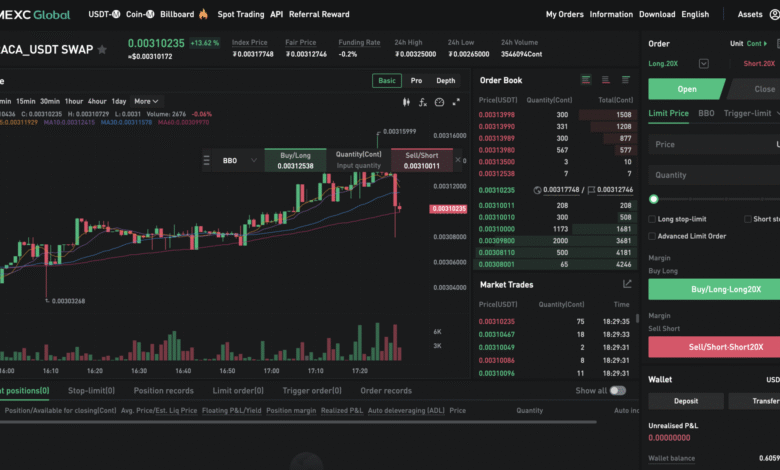Select the 4hour timeframe

pos(97,101)
